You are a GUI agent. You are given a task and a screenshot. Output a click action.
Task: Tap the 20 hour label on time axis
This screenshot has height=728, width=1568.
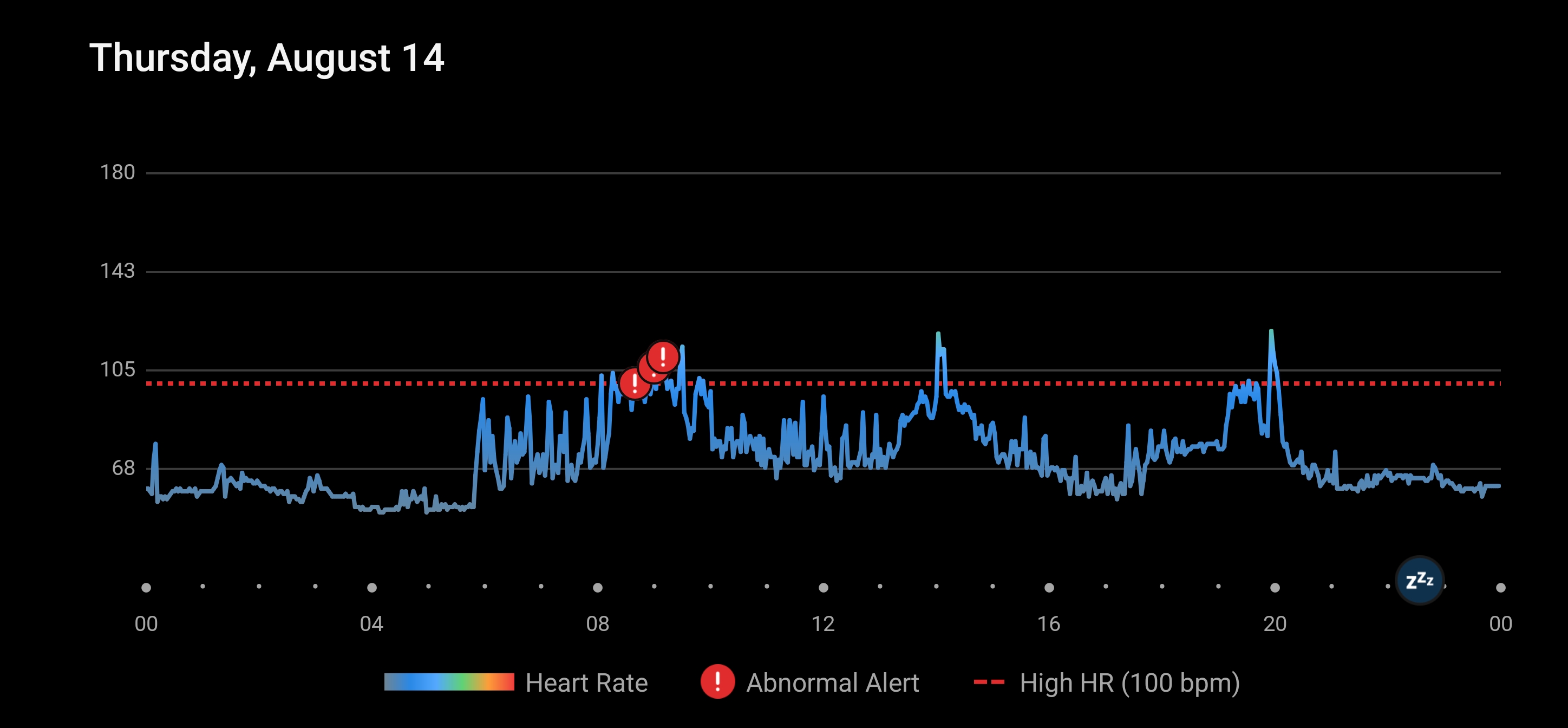(1275, 623)
